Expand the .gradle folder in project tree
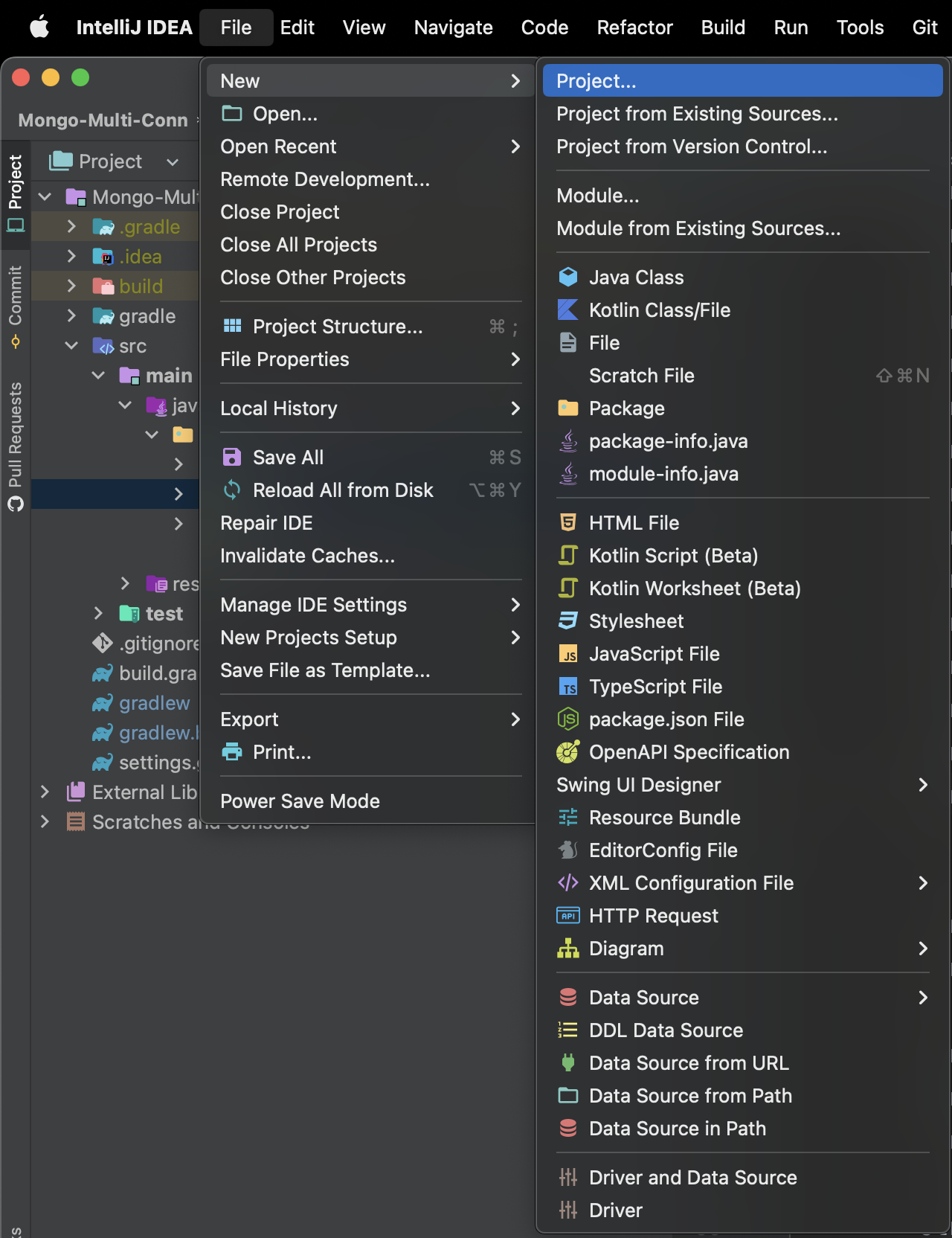Image resolution: width=952 pixels, height=1238 pixels. [71, 227]
